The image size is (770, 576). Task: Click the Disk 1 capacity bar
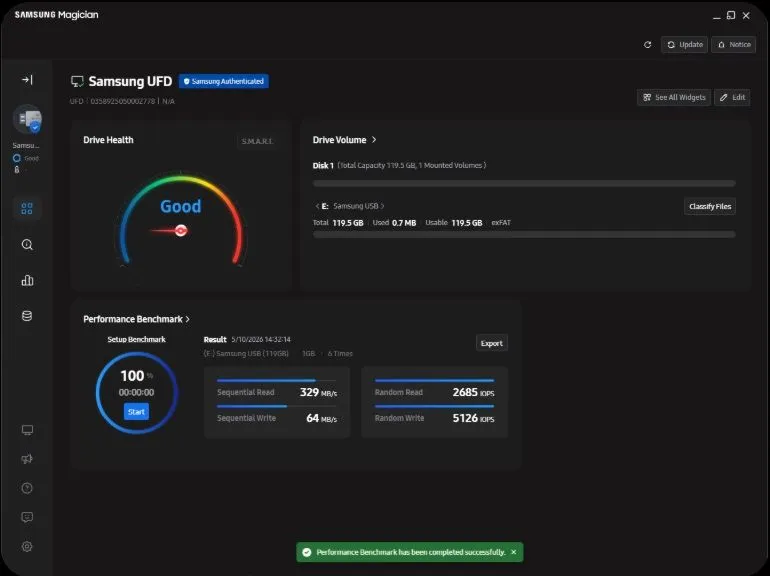tap(524, 184)
